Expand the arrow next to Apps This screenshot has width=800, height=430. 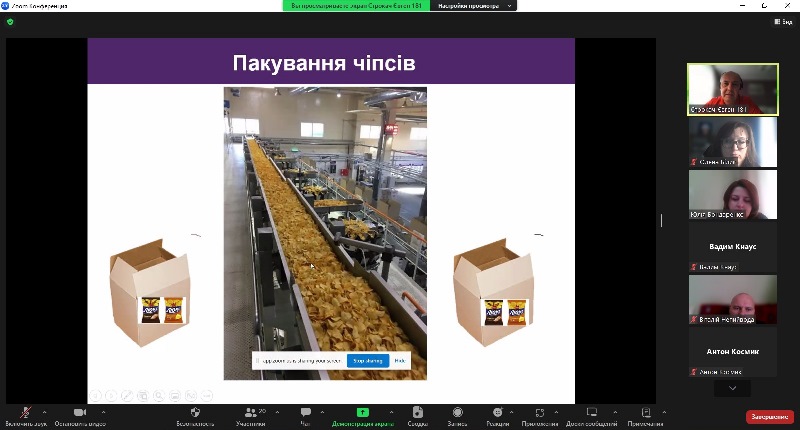click(x=556, y=412)
